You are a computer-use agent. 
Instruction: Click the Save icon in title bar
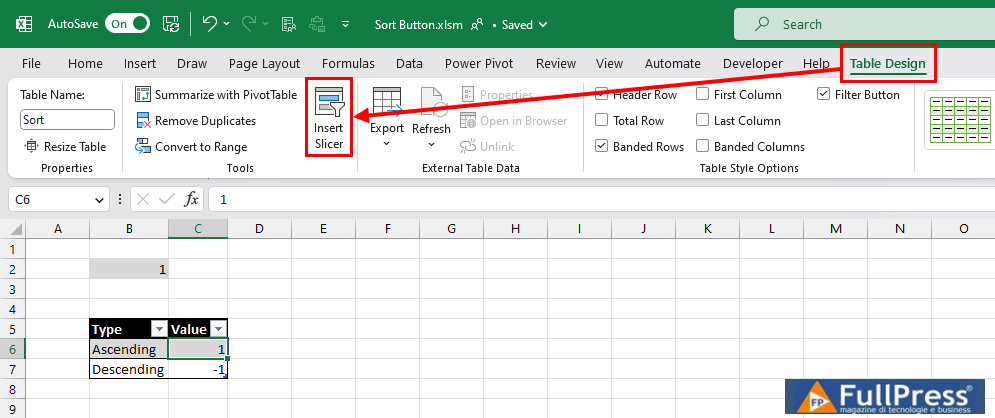coord(171,23)
